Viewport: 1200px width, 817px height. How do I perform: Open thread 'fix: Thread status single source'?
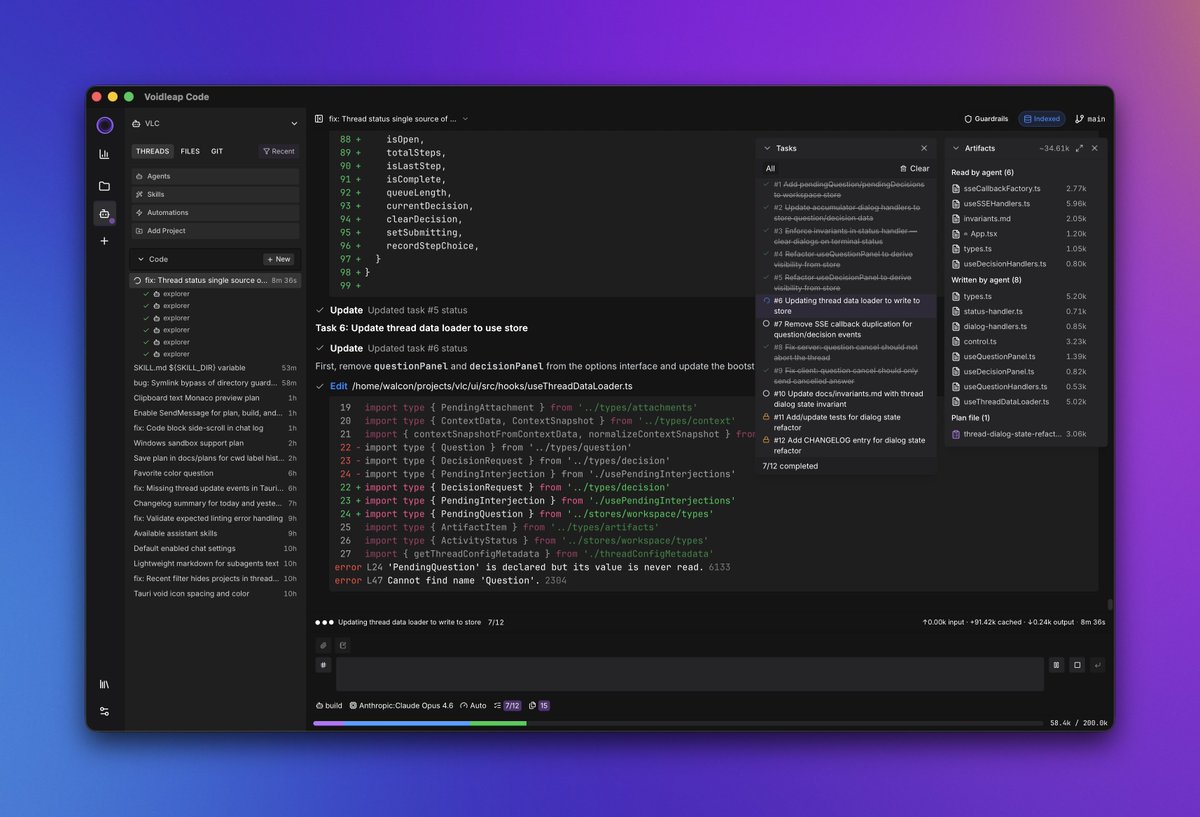click(215, 281)
